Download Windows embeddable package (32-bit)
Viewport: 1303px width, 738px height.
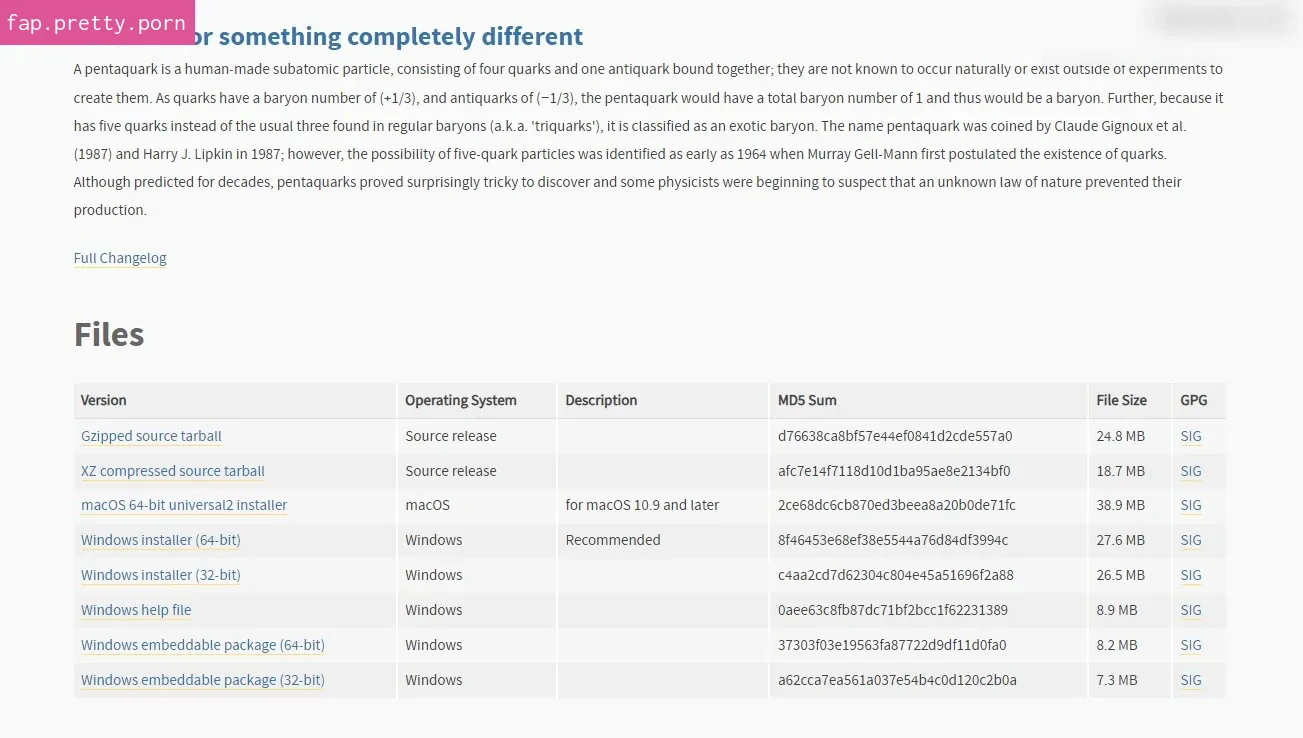(x=203, y=680)
